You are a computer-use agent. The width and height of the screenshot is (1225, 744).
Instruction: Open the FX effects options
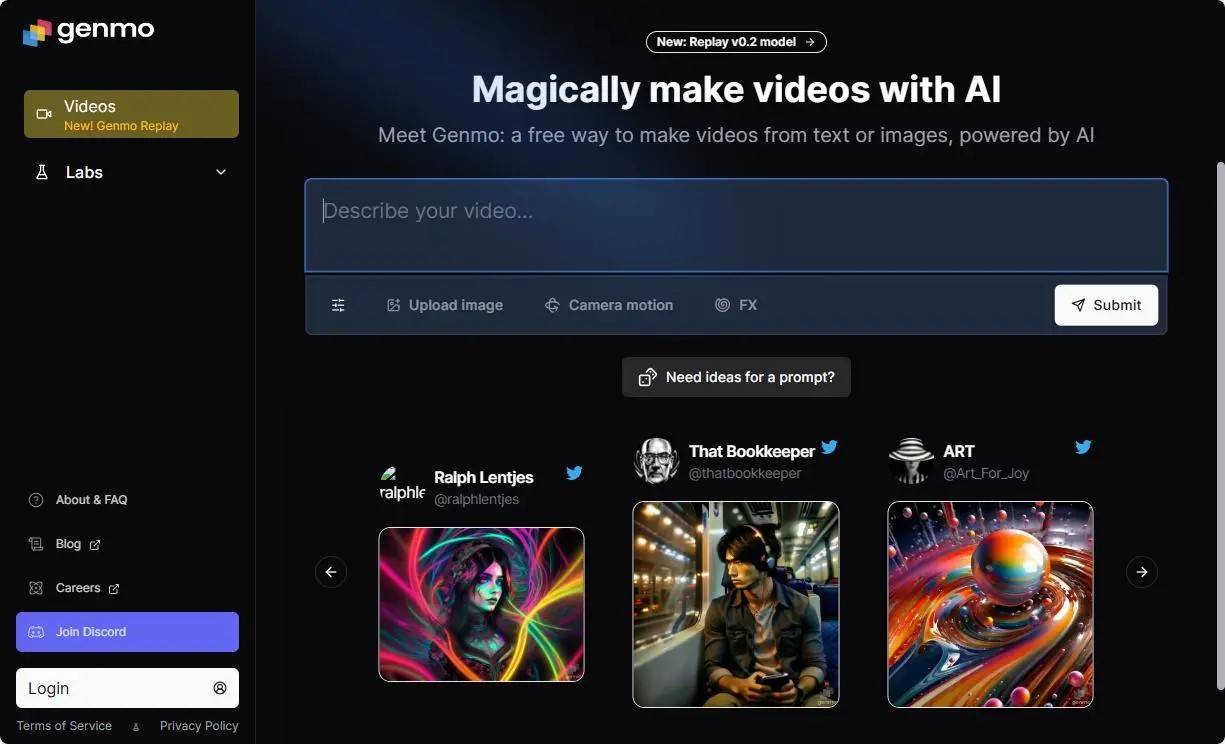point(736,305)
